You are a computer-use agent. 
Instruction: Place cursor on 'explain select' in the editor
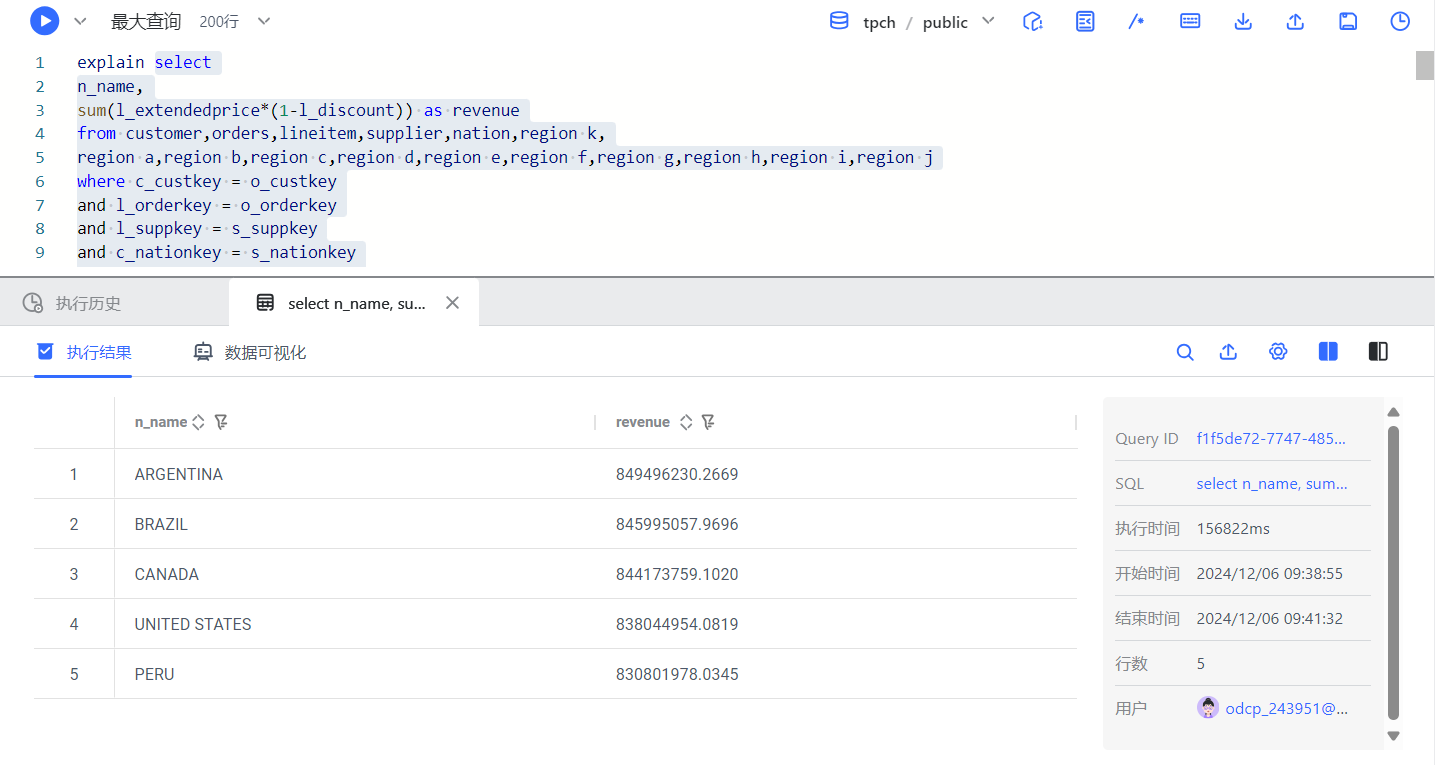click(x=144, y=62)
